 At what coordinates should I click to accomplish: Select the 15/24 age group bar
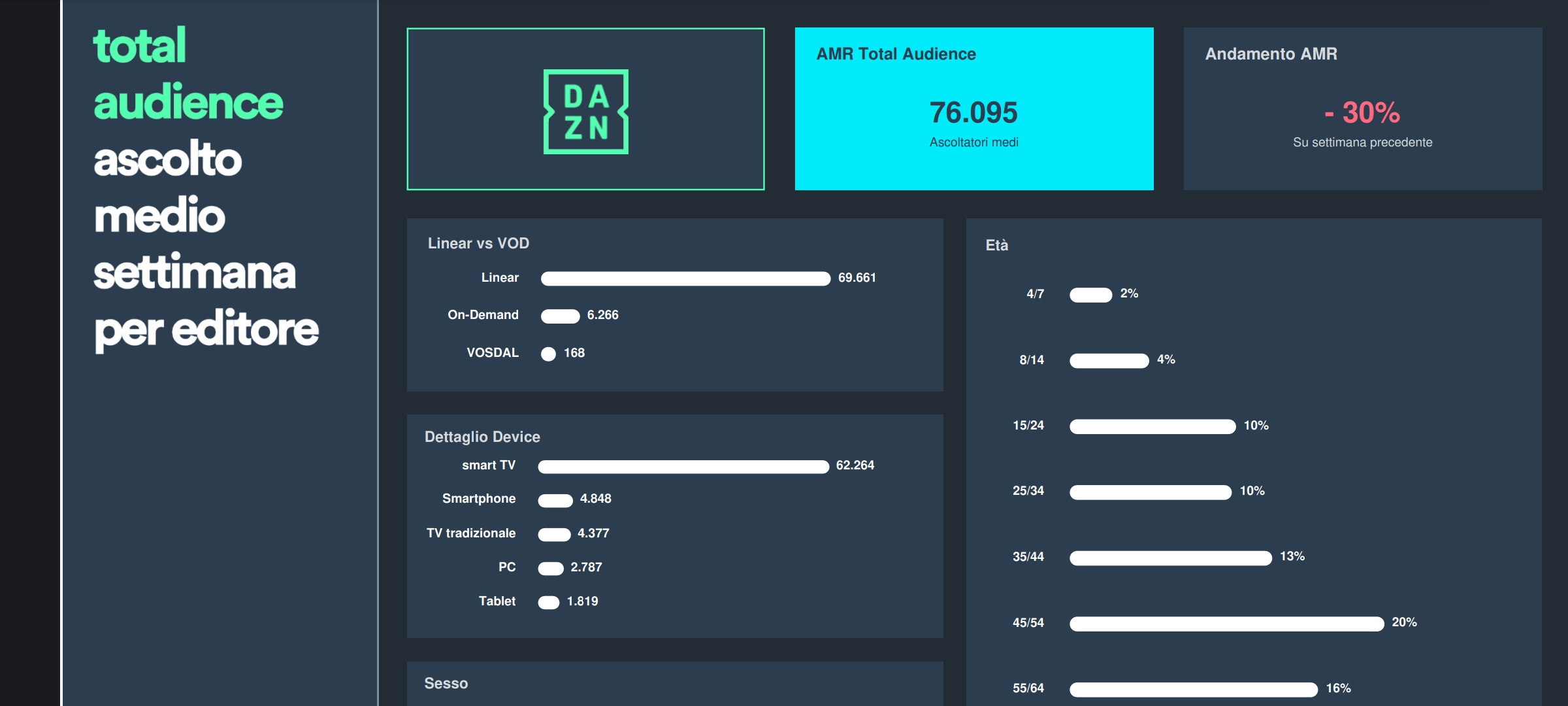pyautogui.click(x=1152, y=427)
